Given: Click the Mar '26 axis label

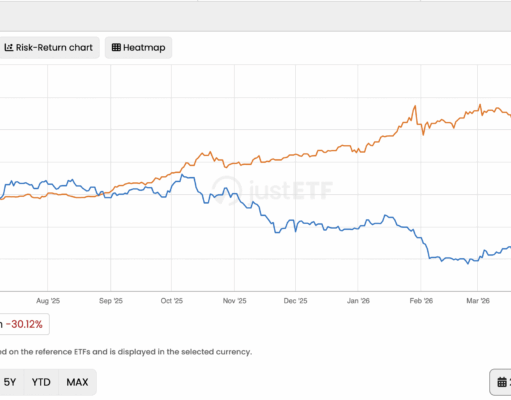Looking at the screenshot, I should (478, 301).
